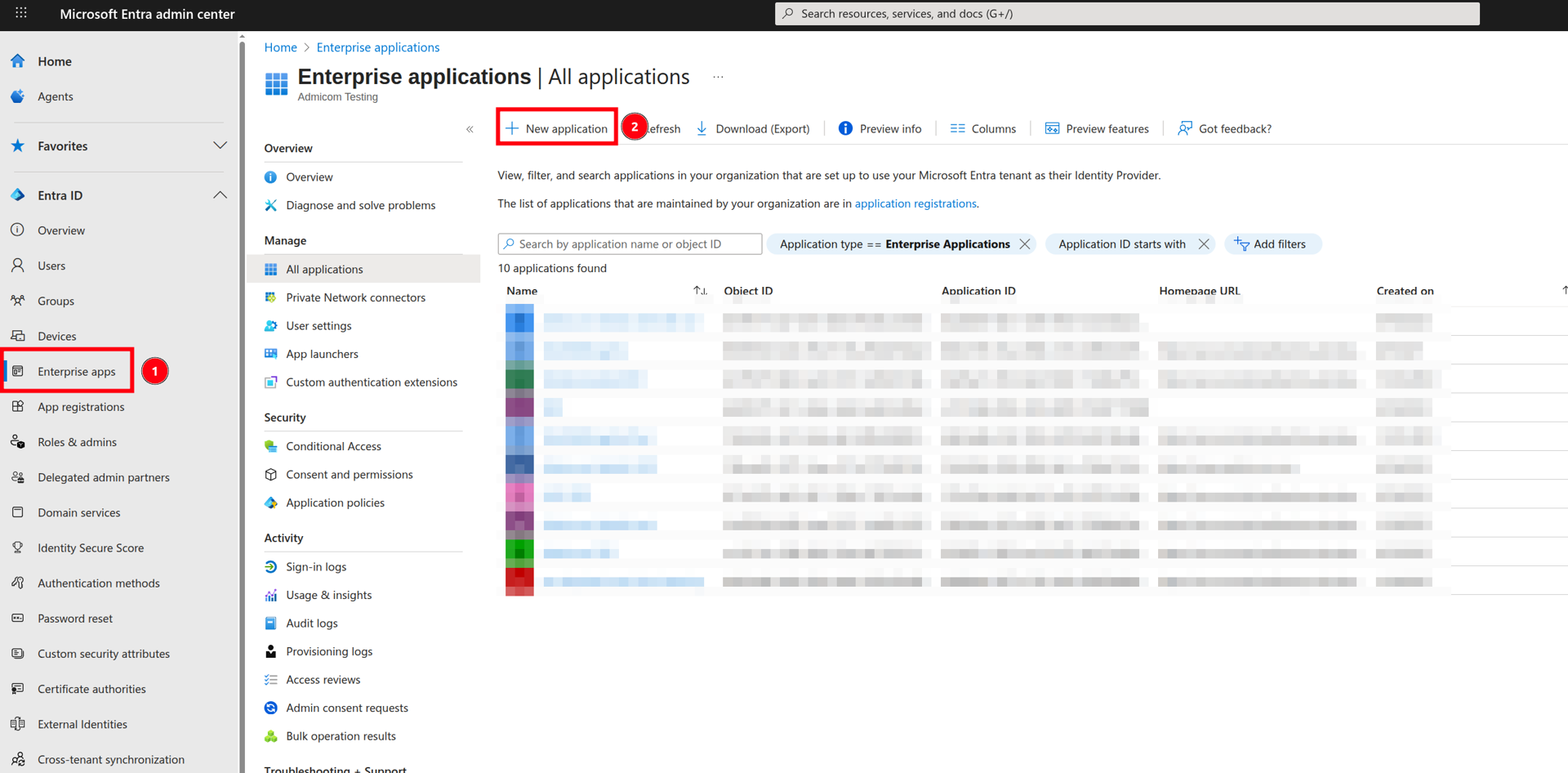The width and height of the screenshot is (1568, 773).
Task: Click the Preview features toolbar button
Action: click(1097, 128)
